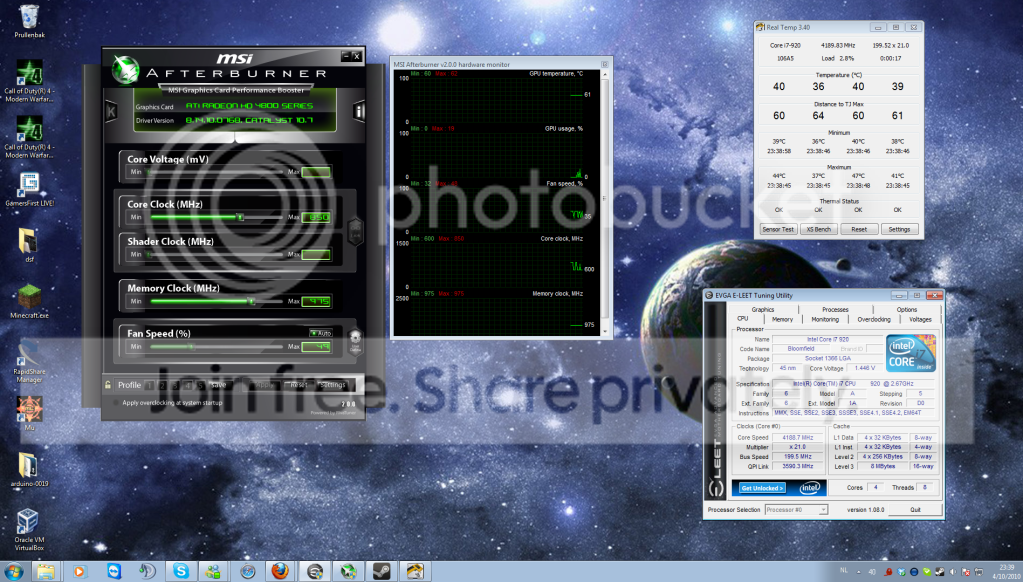
Task: Click Save profile button in Afterburner
Action: [x=219, y=385]
